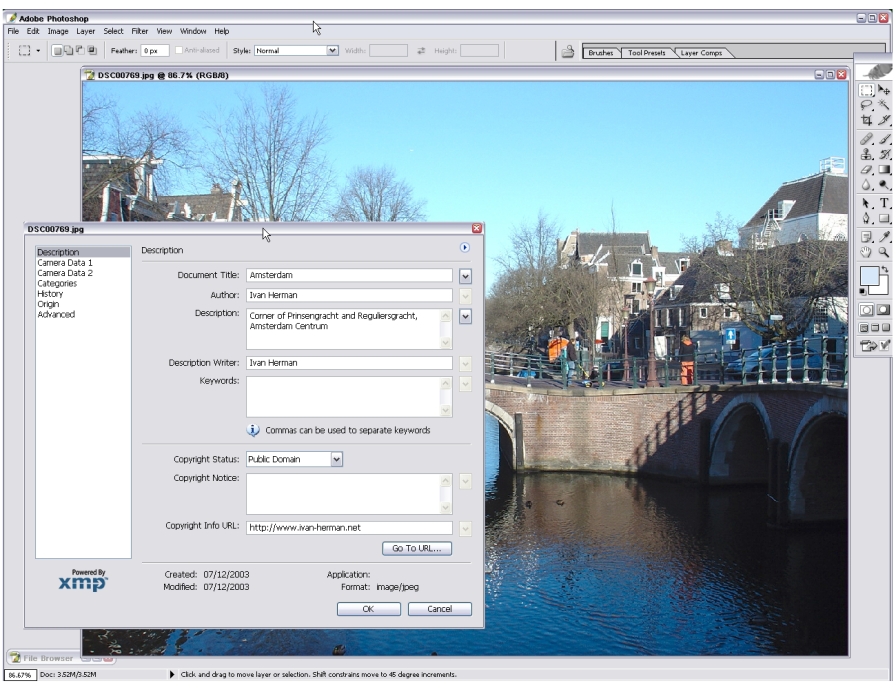Click the foreground color swatch
This screenshot has height=690, width=896.
(868, 277)
